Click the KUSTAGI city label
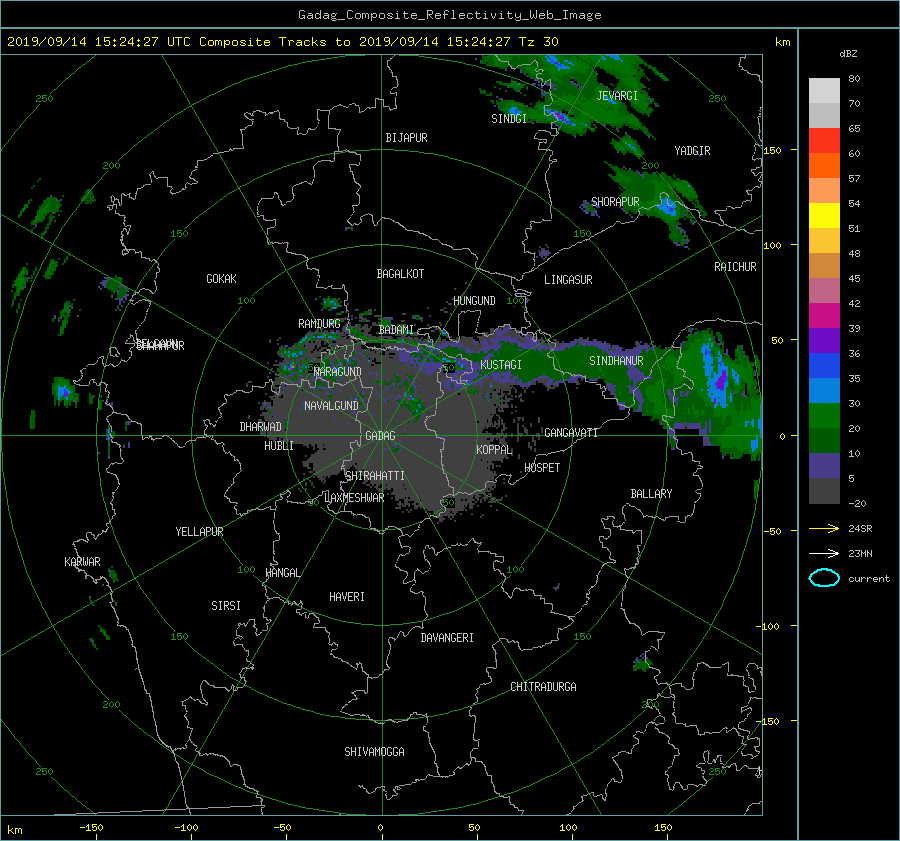900x841 pixels. (501, 365)
